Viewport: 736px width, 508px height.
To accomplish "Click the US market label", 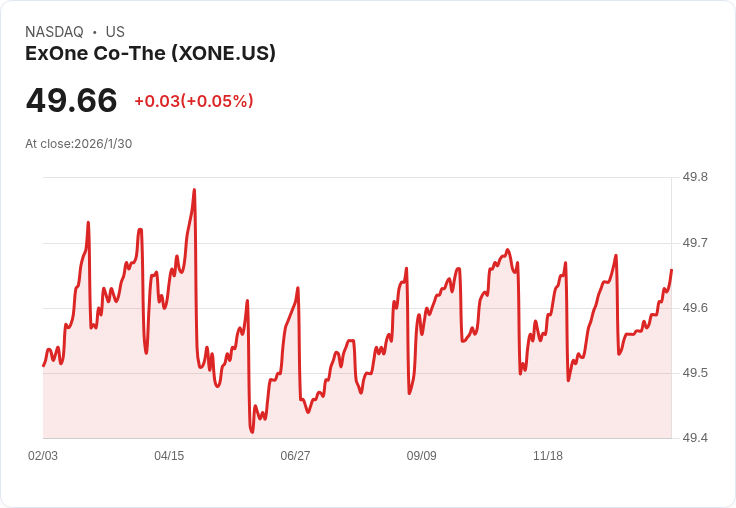I will (115, 32).
